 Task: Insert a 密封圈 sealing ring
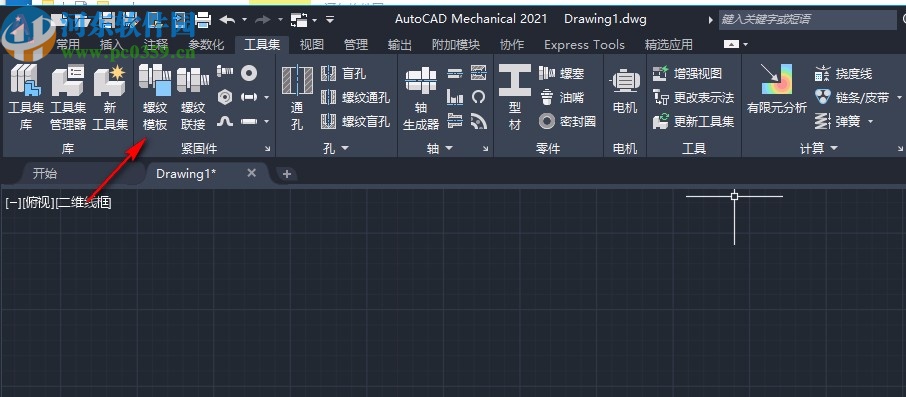click(567, 122)
